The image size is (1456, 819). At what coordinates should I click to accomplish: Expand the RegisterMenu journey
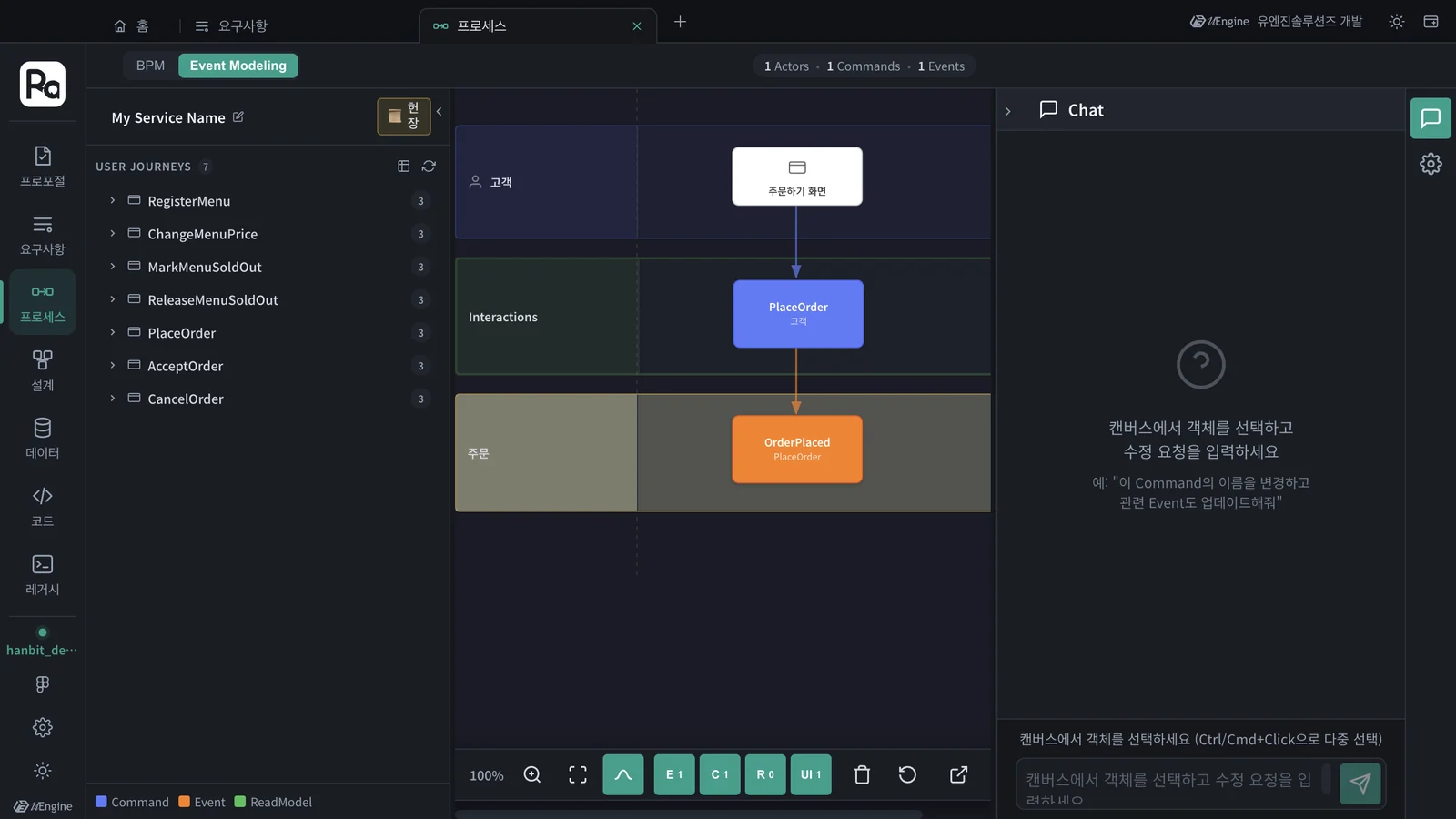pos(113,200)
